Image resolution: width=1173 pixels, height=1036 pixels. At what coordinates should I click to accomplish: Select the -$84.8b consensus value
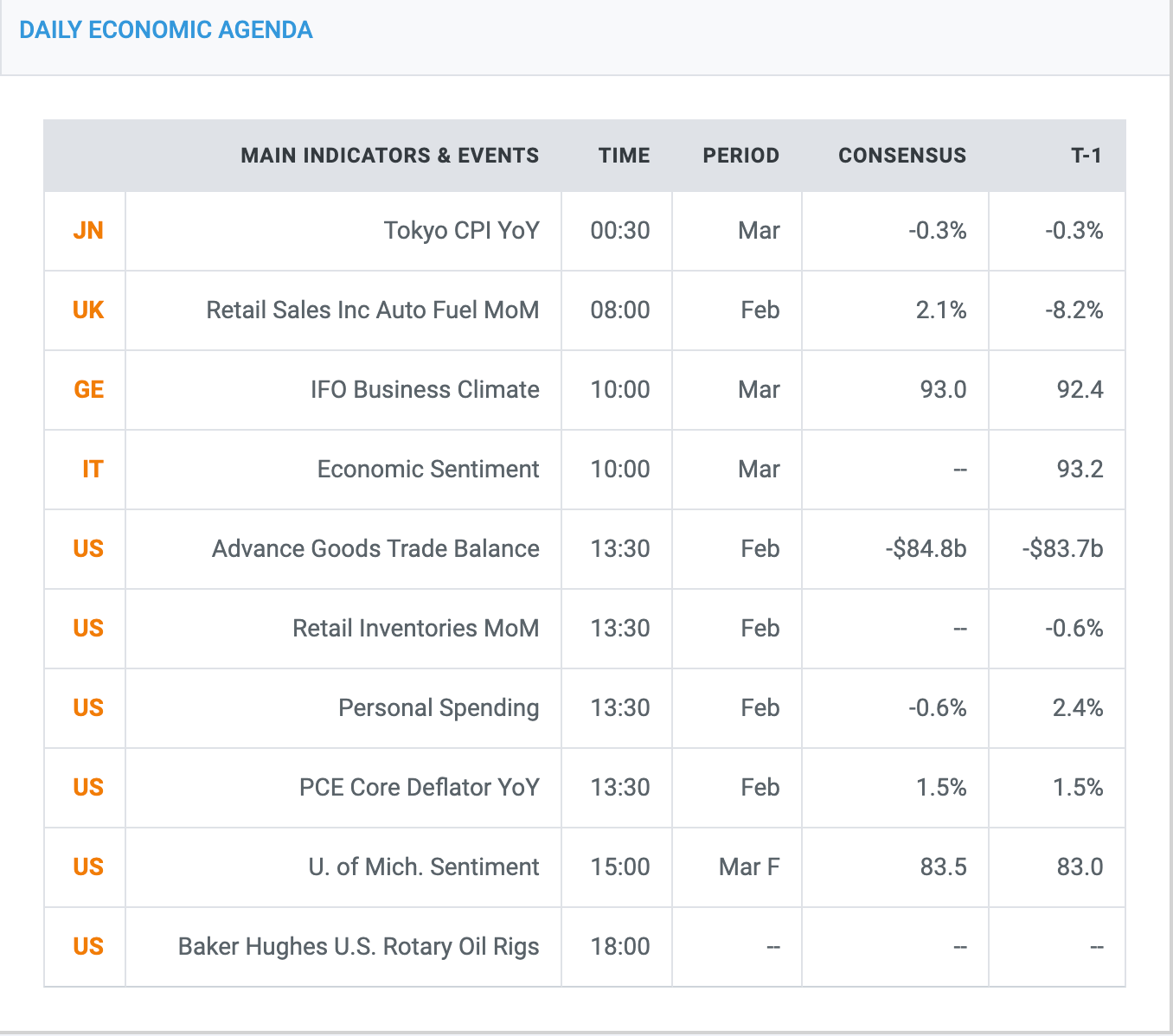[925, 549]
